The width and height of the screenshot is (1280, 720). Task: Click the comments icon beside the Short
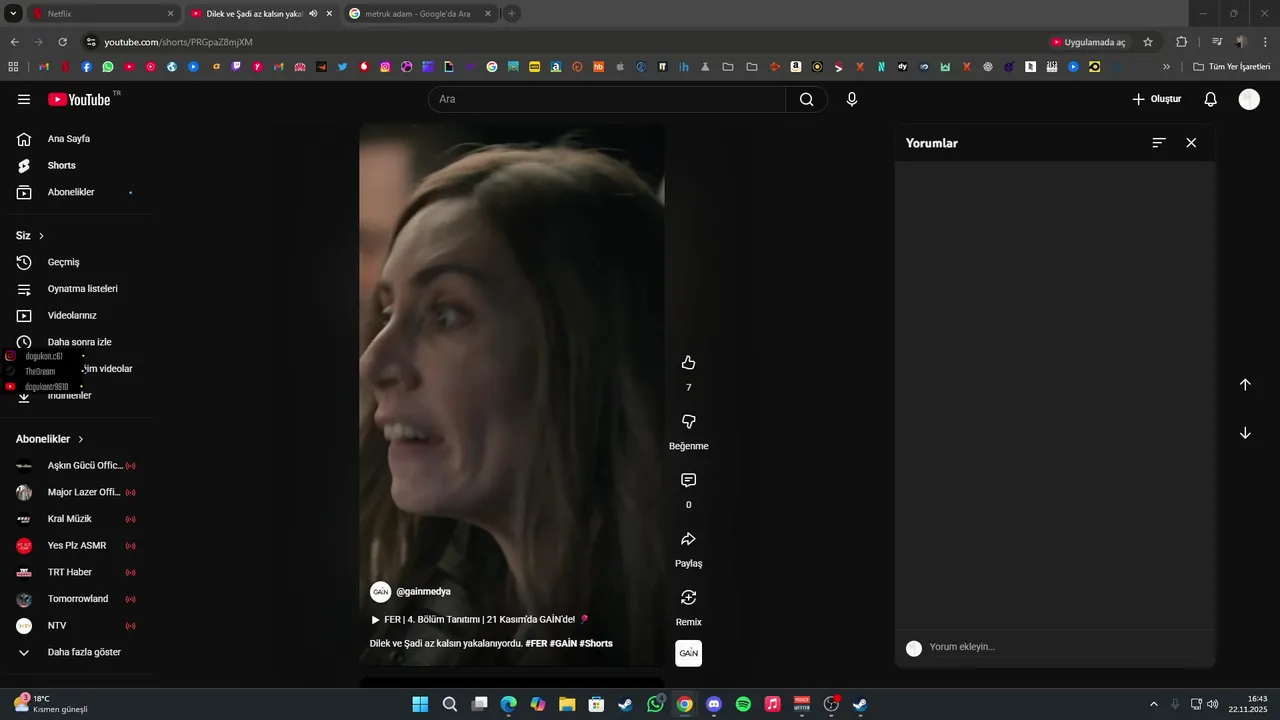[688, 481]
